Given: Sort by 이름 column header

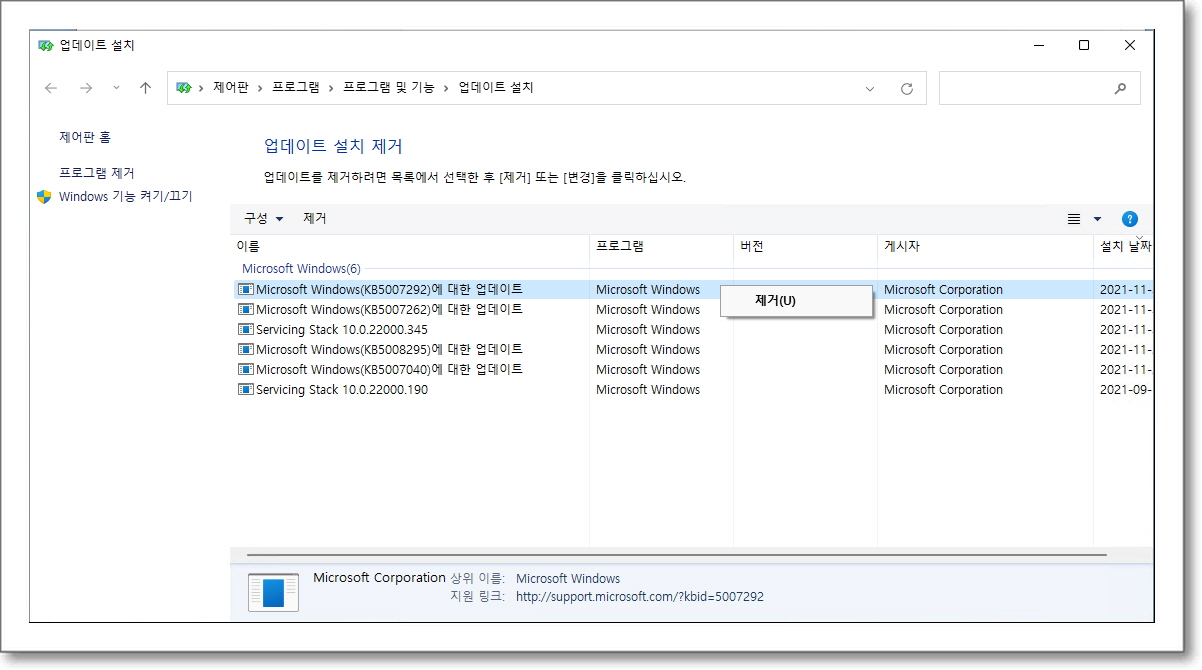Looking at the screenshot, I should click(x=410, y=246).
